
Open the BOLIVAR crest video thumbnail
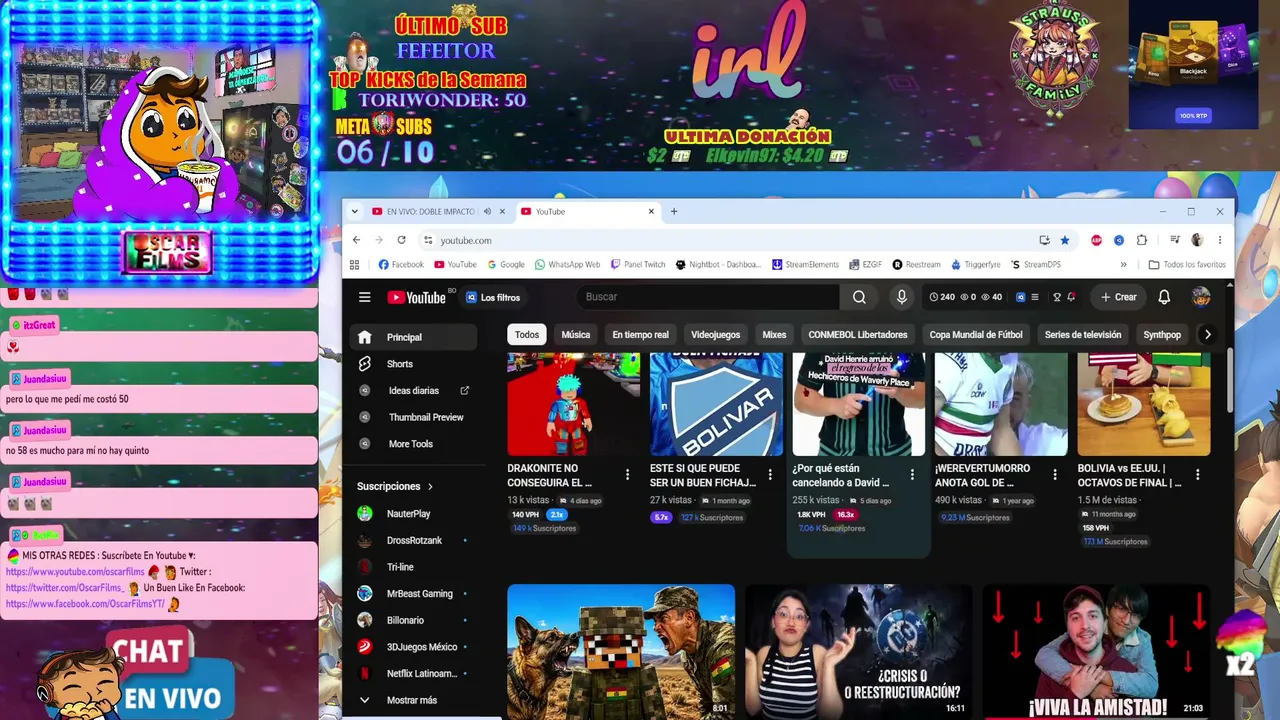716,405
